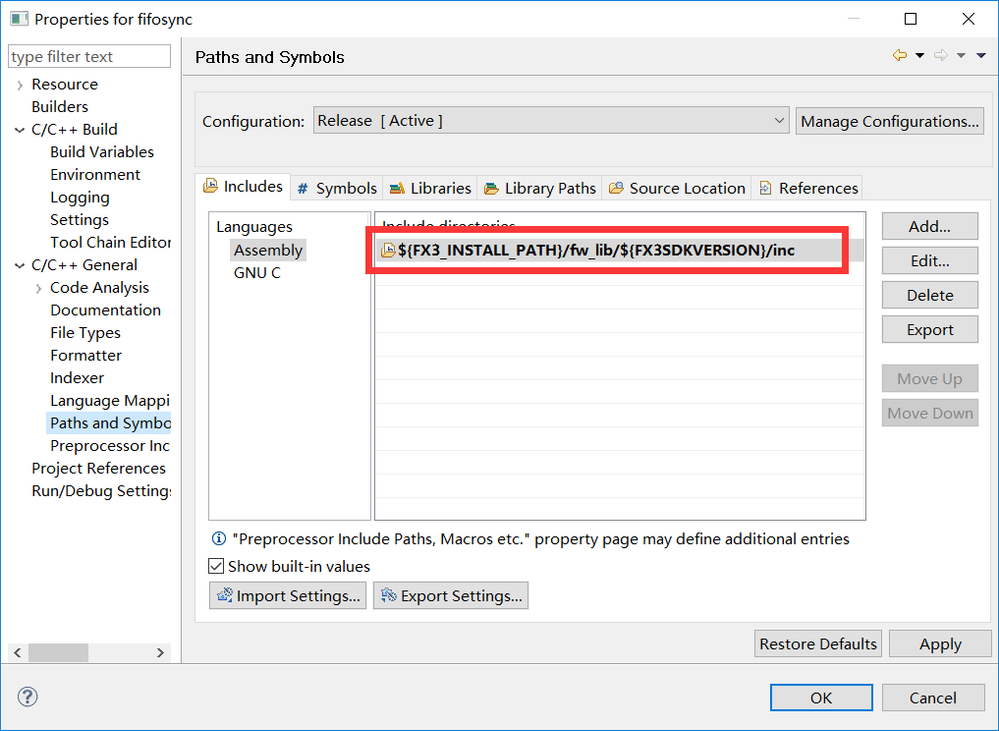
Task: Collapse the C/C++ Build tree node
Action: point(20,130)
